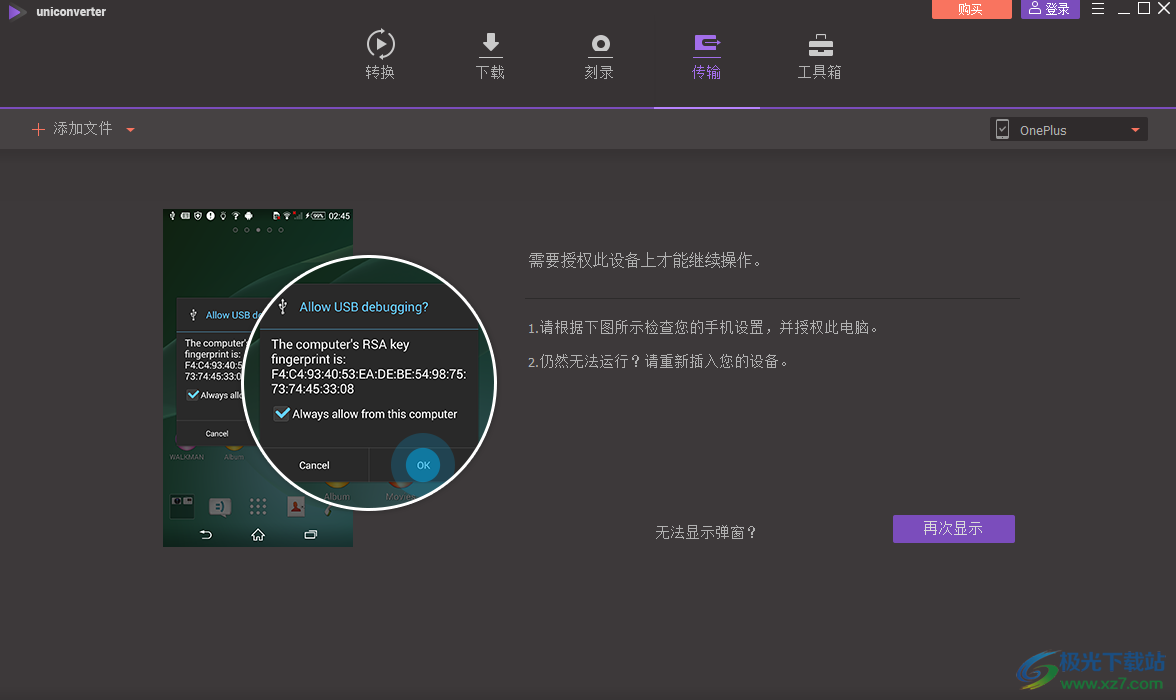1176x700 pixels.
Task: Click the phone icon beside OnePlus
Action: [x=1002, y=129]
